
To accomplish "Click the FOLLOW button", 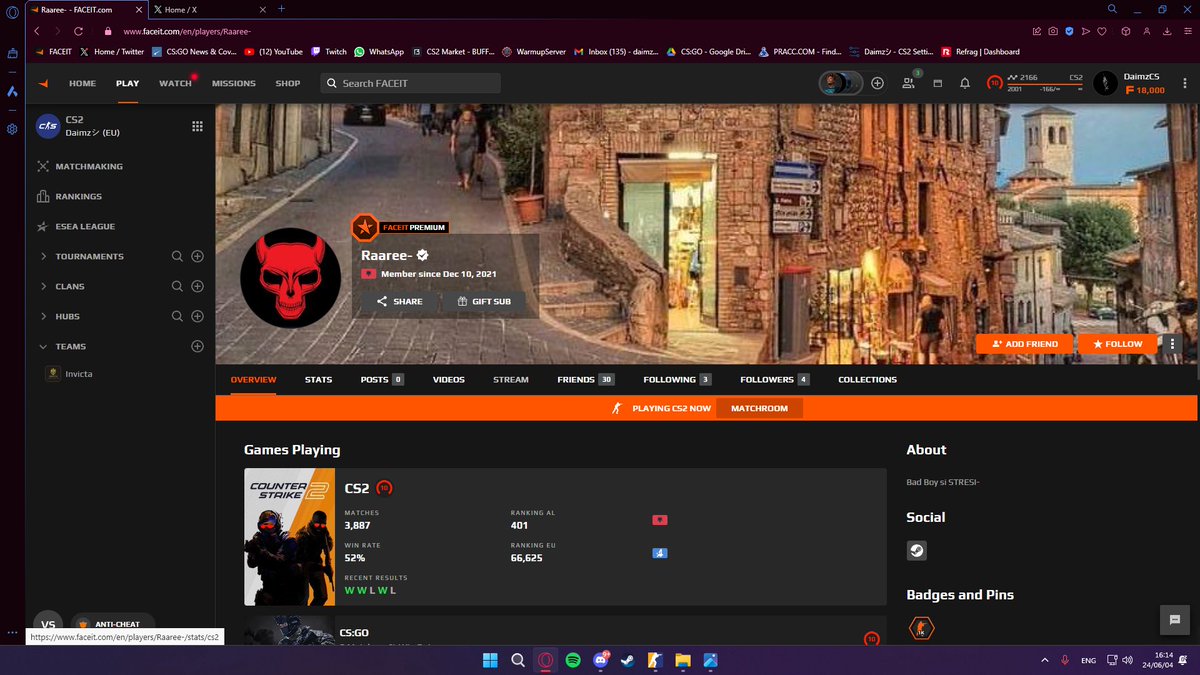I will 1117,343.
